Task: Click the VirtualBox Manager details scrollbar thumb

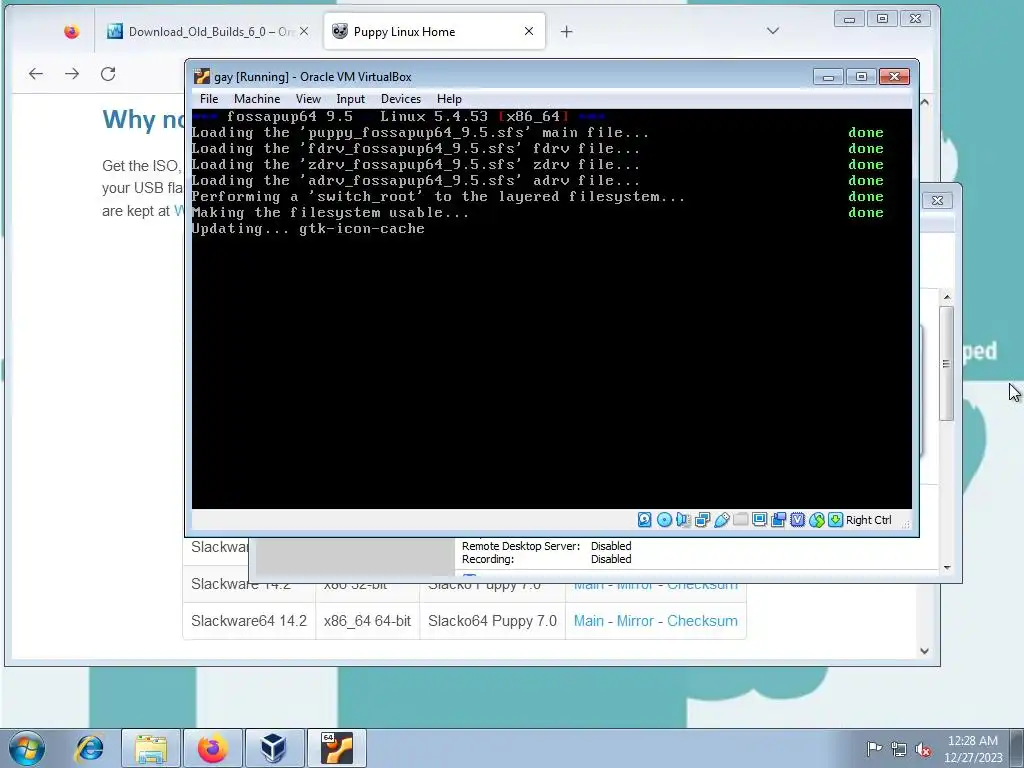Action: (x=946, y=363)
